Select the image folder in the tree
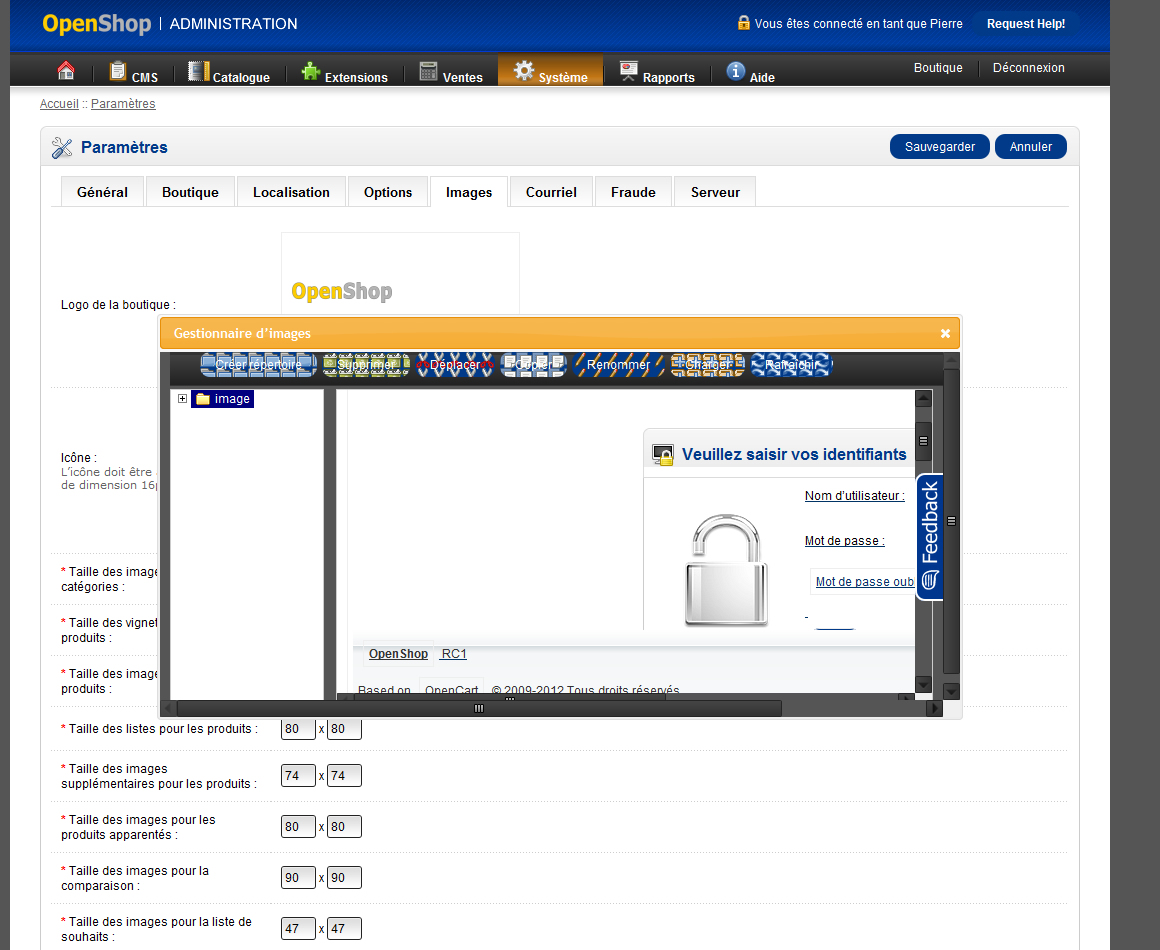 pos(223,399)
